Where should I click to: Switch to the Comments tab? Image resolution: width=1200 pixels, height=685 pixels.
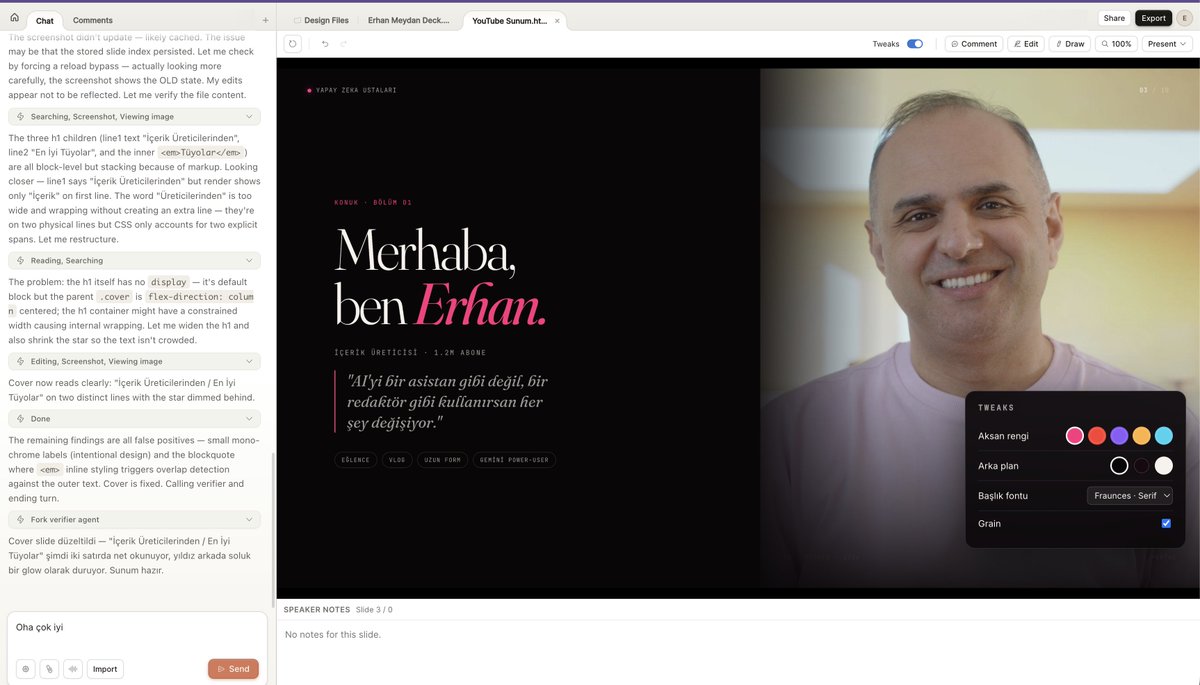point(95,18)
